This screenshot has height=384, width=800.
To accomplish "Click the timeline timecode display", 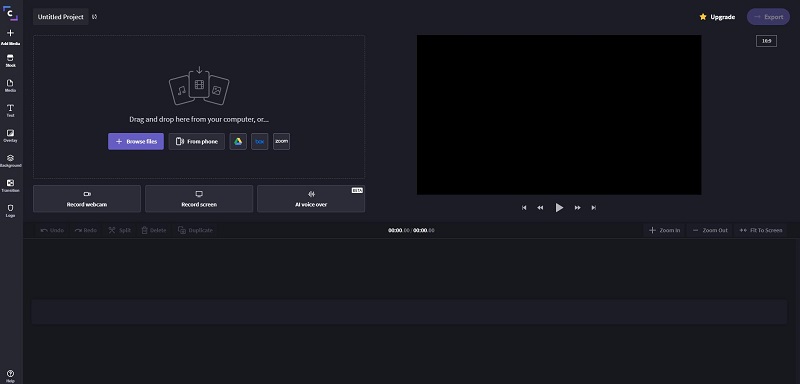I will [x=411, y=231].
